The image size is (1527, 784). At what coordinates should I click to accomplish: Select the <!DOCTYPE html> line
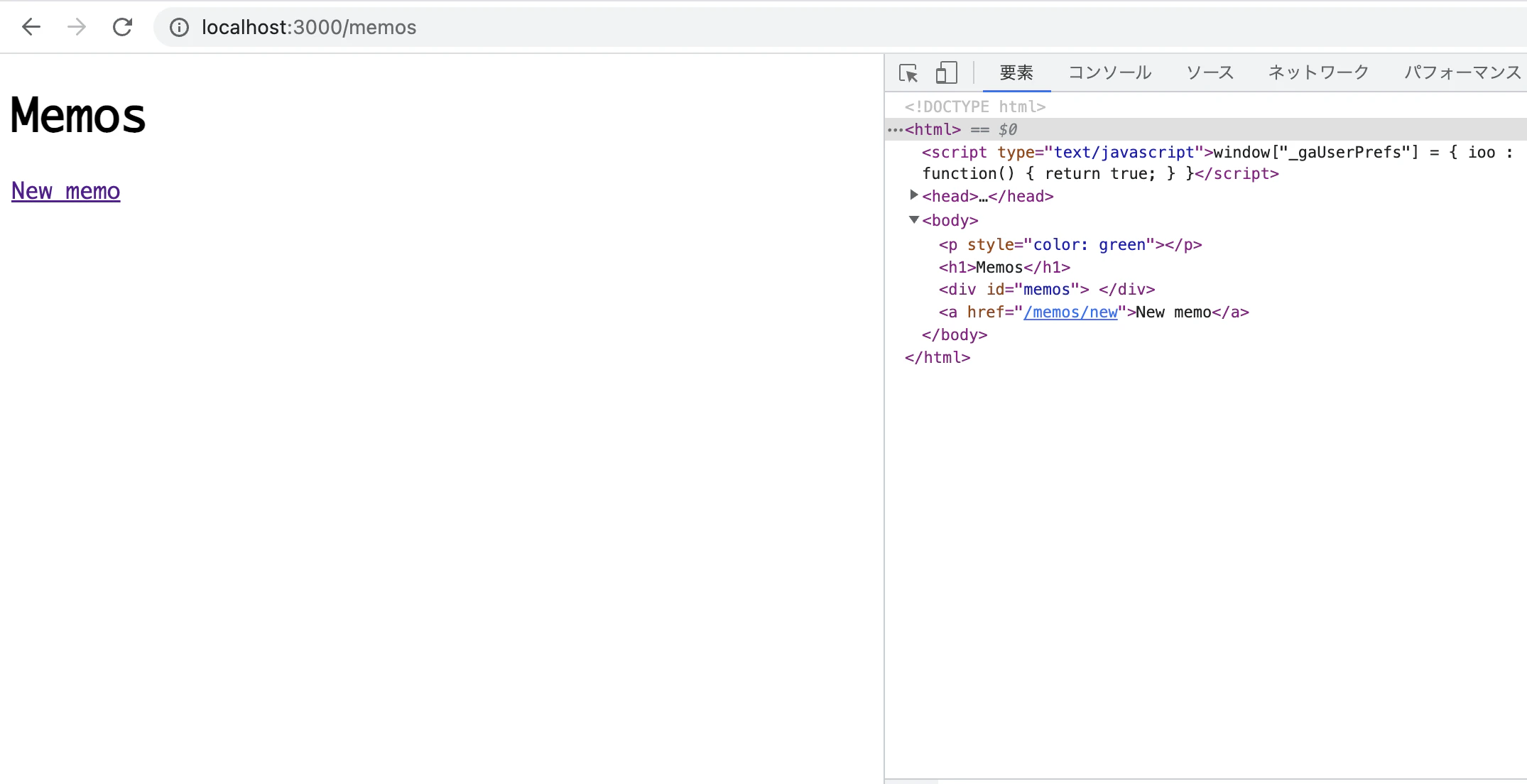point(975,107)
